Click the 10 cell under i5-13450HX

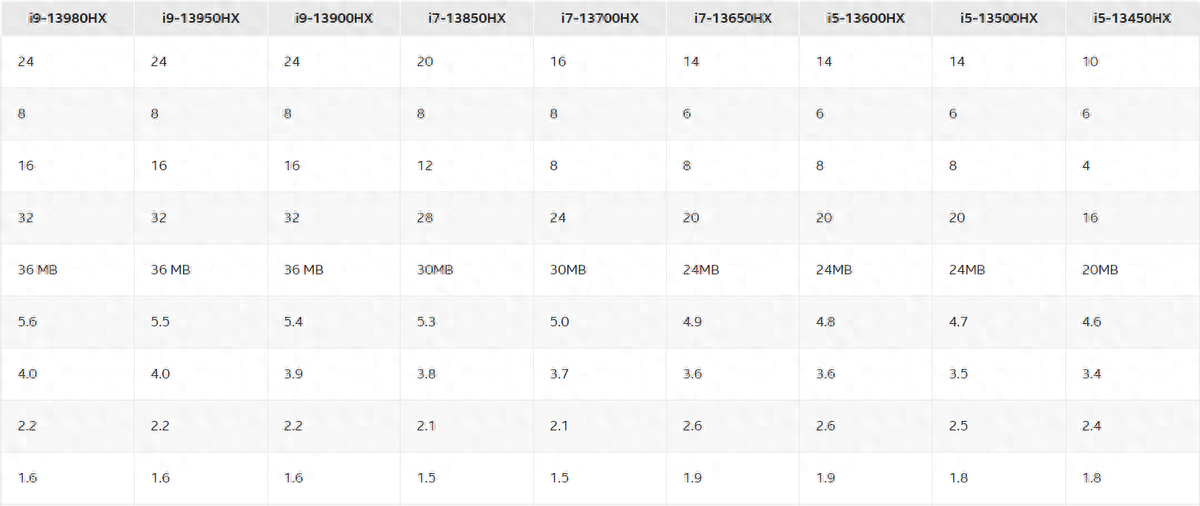coord(1090,62)
